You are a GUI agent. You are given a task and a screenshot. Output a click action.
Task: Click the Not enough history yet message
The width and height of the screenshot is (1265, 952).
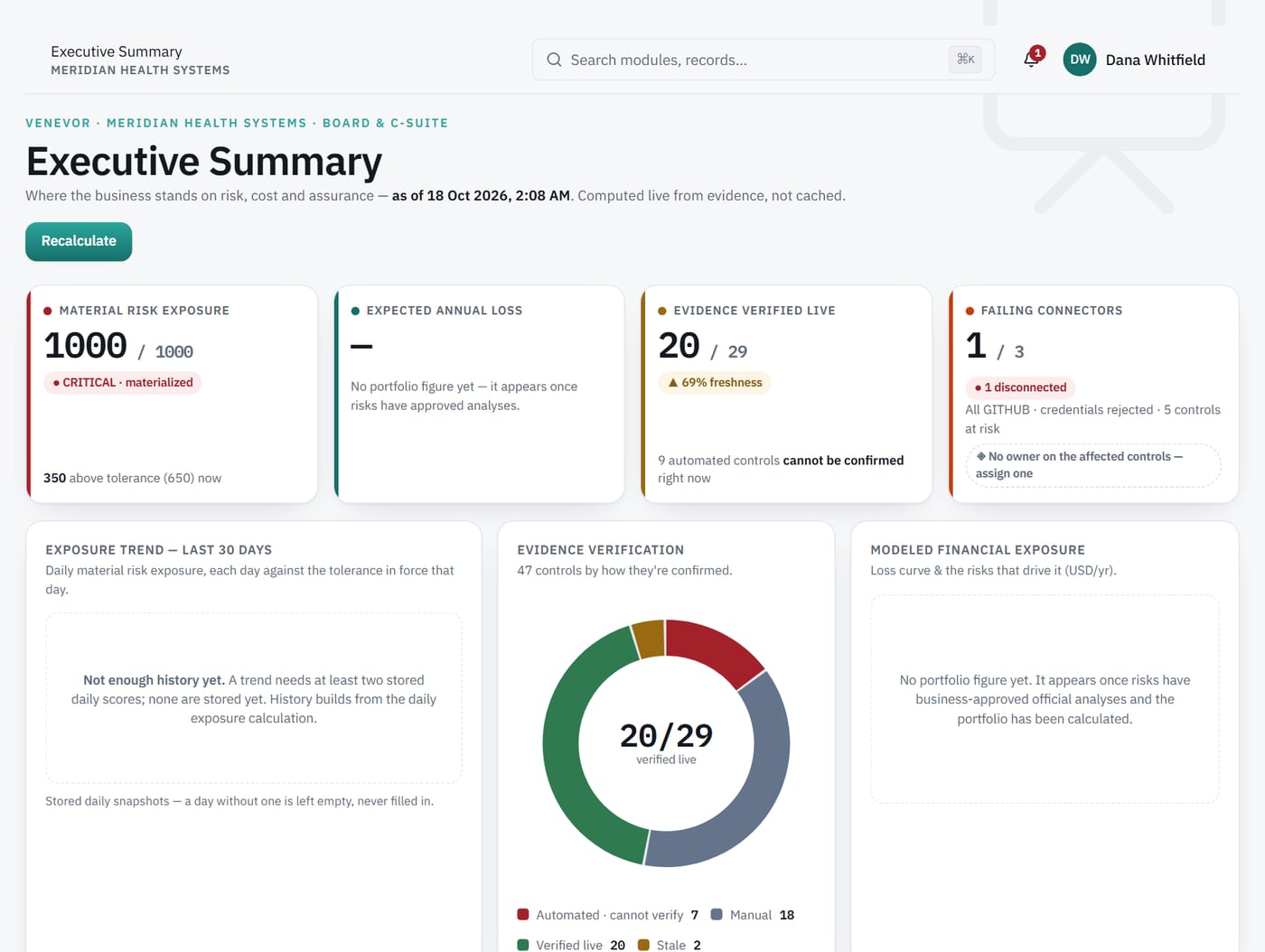[254, 699]
